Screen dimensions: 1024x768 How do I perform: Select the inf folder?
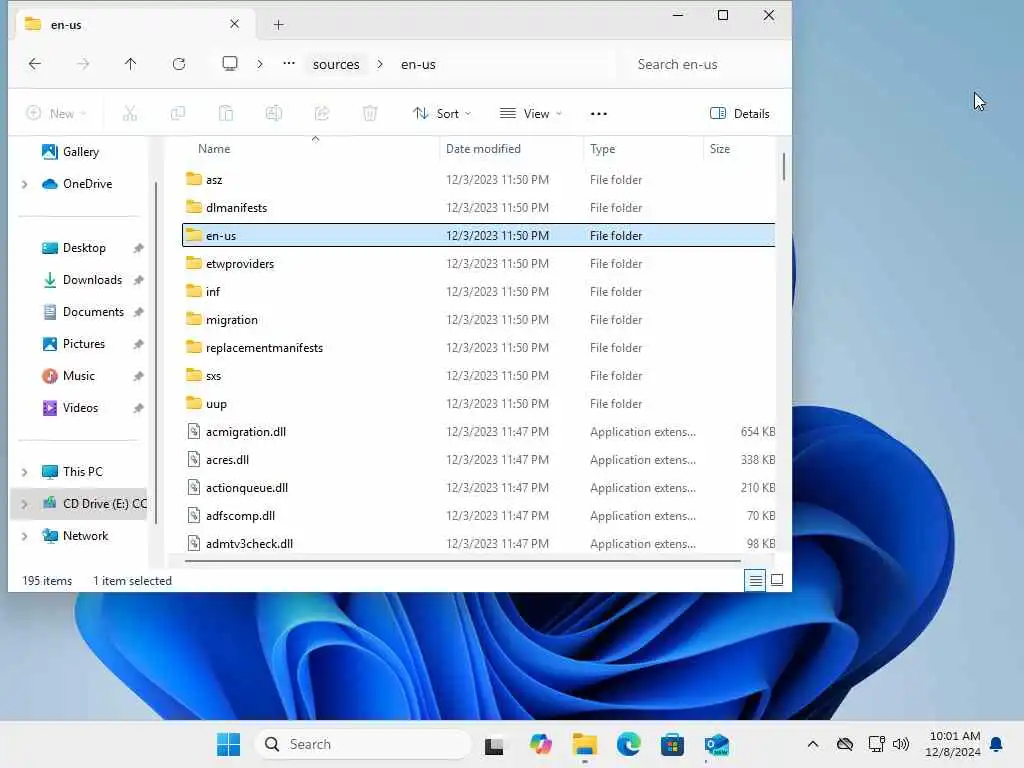479,292
